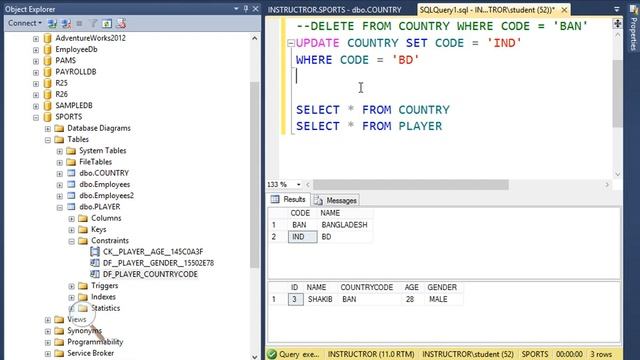Open the document tabs list dropdown arrow
This screenshot has height=360, width=640.
tap(616, 9)
